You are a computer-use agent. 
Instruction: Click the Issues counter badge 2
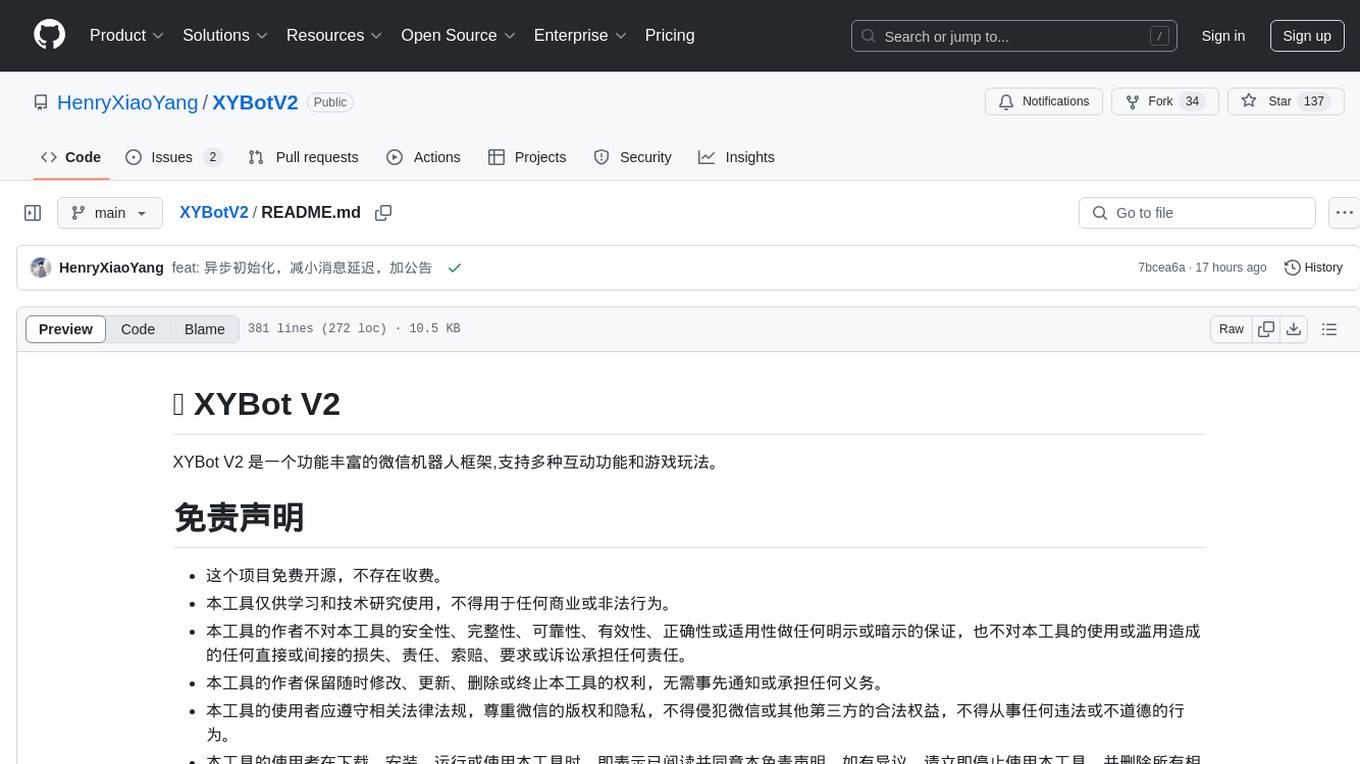212,157
